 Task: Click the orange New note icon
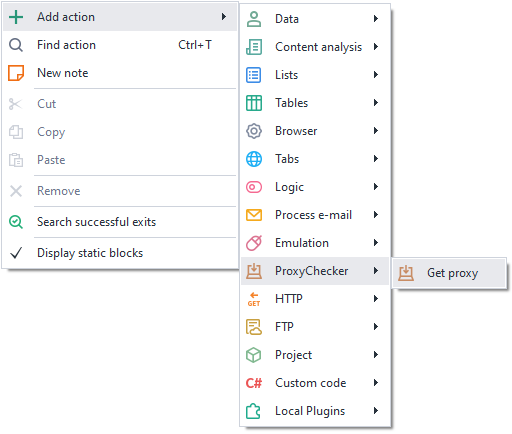[16, 73]
